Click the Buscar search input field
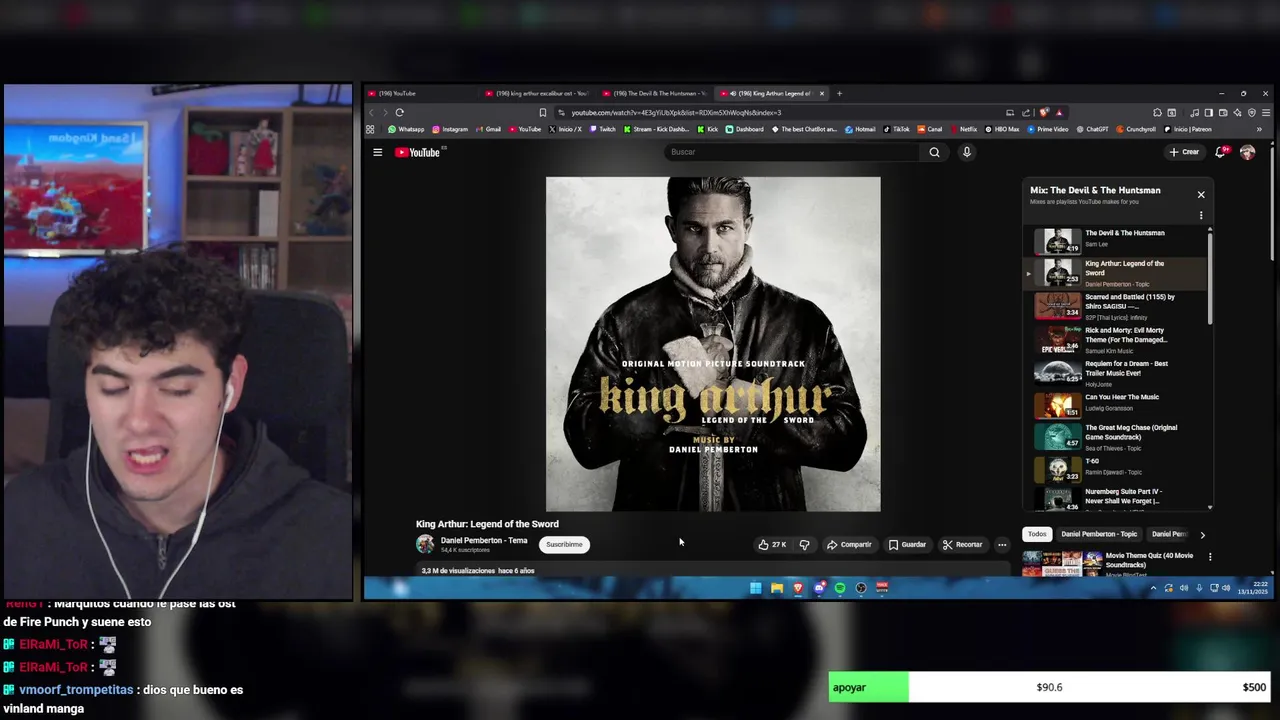 click(x=792, y=152)
